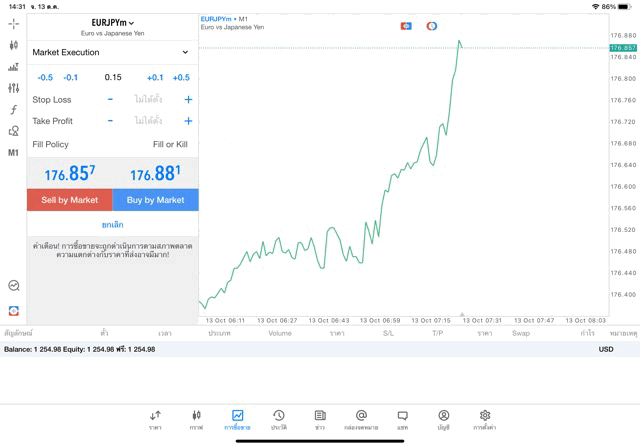Open the indicators function icon
The height and width of the screenshot is (447, 640).
(13, 110)
